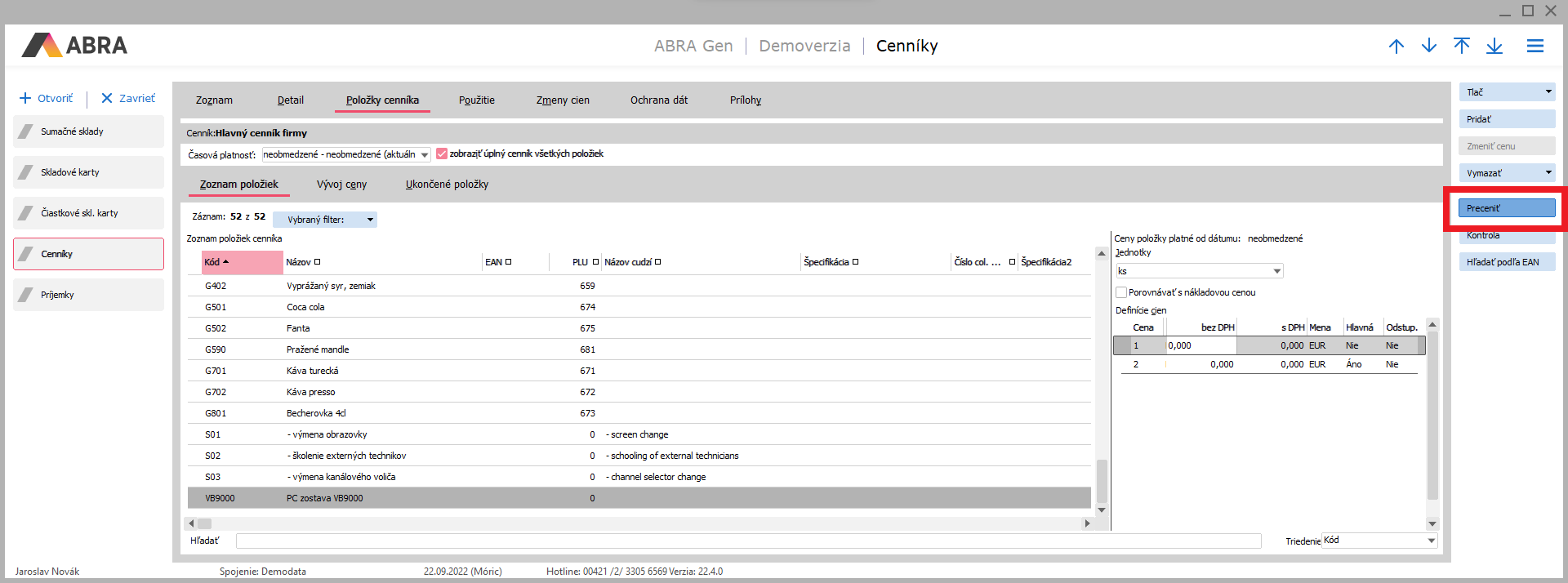Jump to first record arrow icon
The width and height of the screenshot is (1568, 583).
click(x=1461, y=47)
